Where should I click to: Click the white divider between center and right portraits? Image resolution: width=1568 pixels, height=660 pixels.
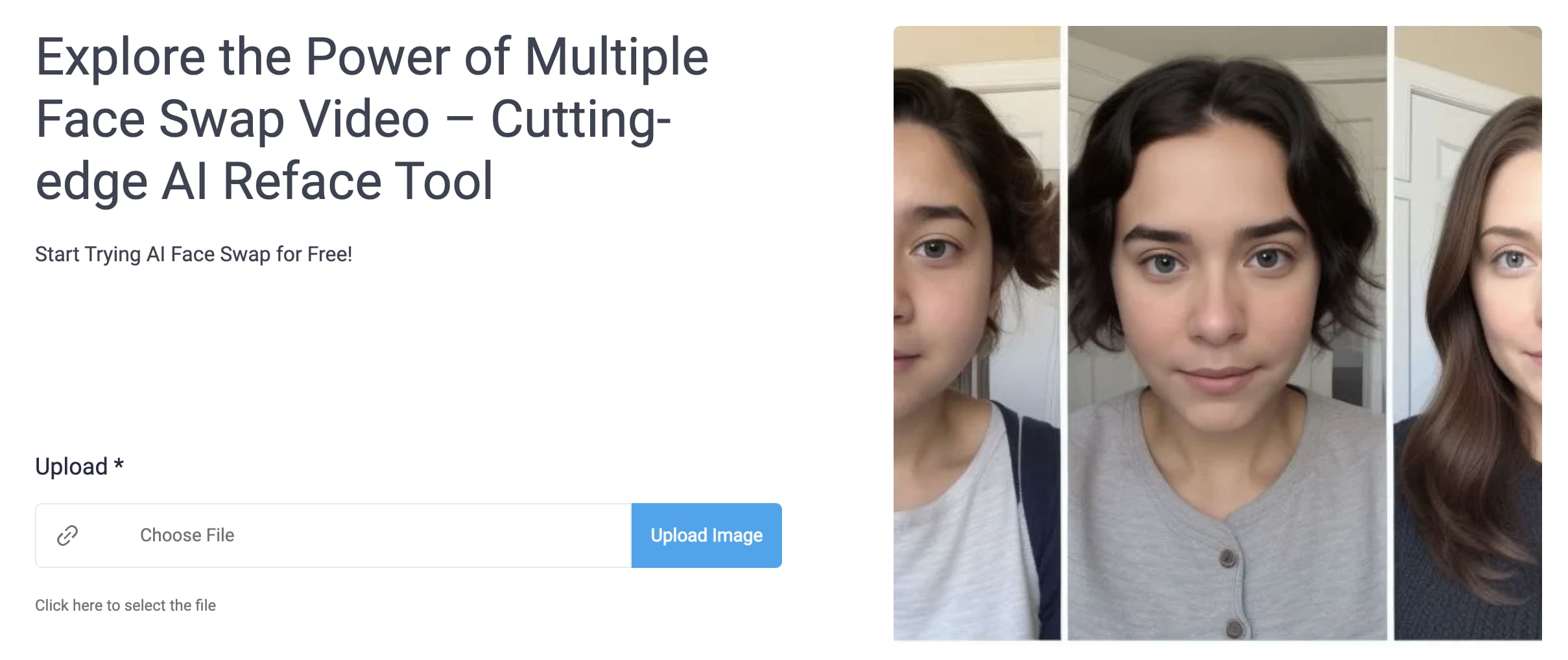[1390, 333]
